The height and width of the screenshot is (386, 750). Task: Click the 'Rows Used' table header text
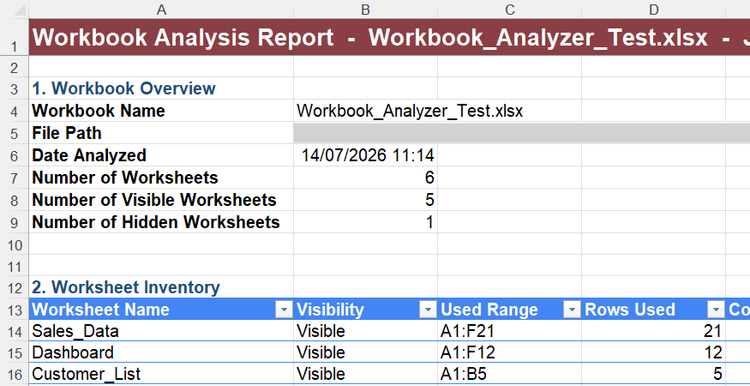tap(629, 309)
